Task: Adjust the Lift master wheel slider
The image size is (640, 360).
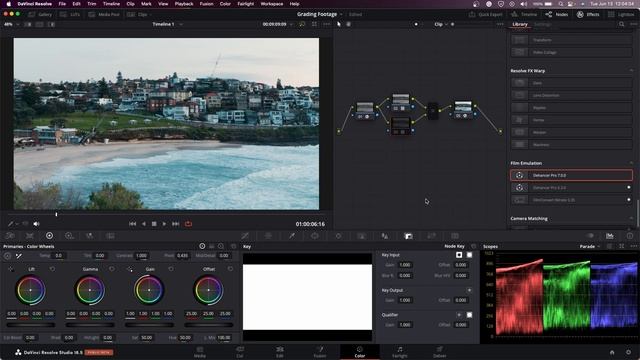Action: [31, 325]
